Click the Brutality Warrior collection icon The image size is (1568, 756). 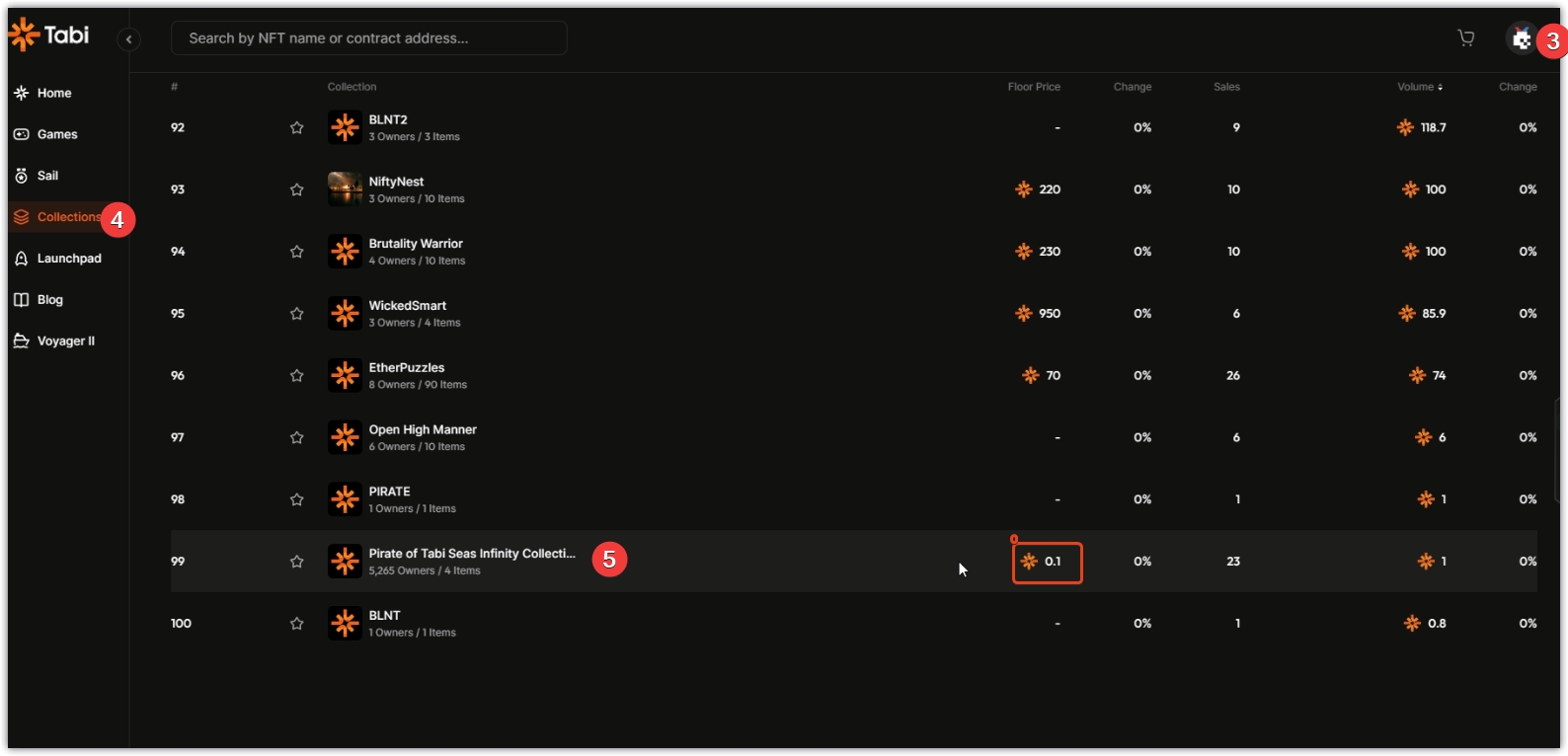coord(345,251)
